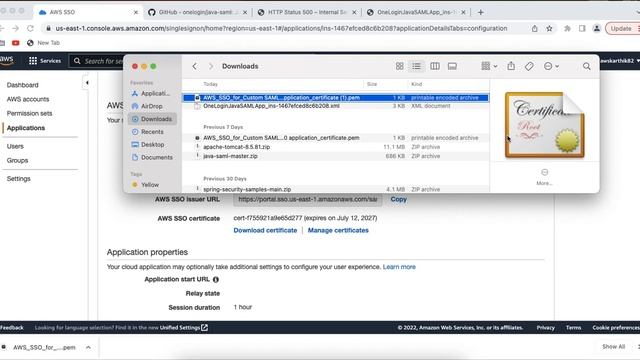Click Finder share icon
This screenshot has height=360, width=640.
coord(511,66)
